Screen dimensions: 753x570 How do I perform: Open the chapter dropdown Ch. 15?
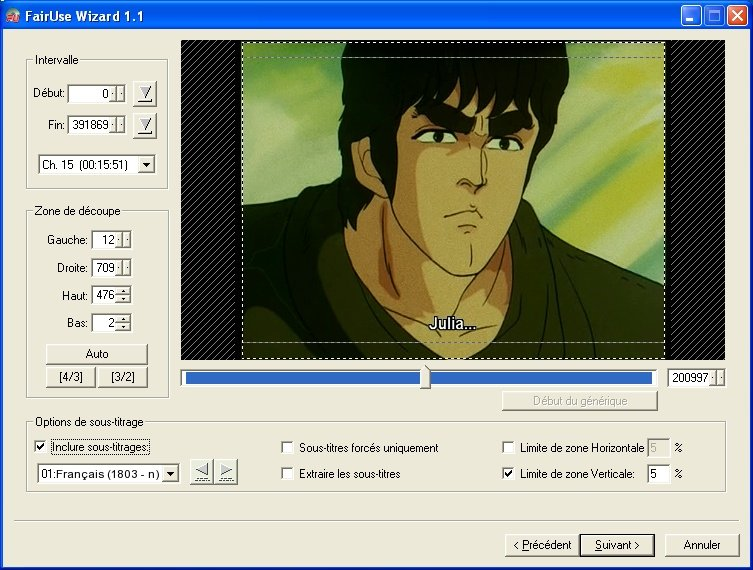pyautogui.click(x=146, y=165)
